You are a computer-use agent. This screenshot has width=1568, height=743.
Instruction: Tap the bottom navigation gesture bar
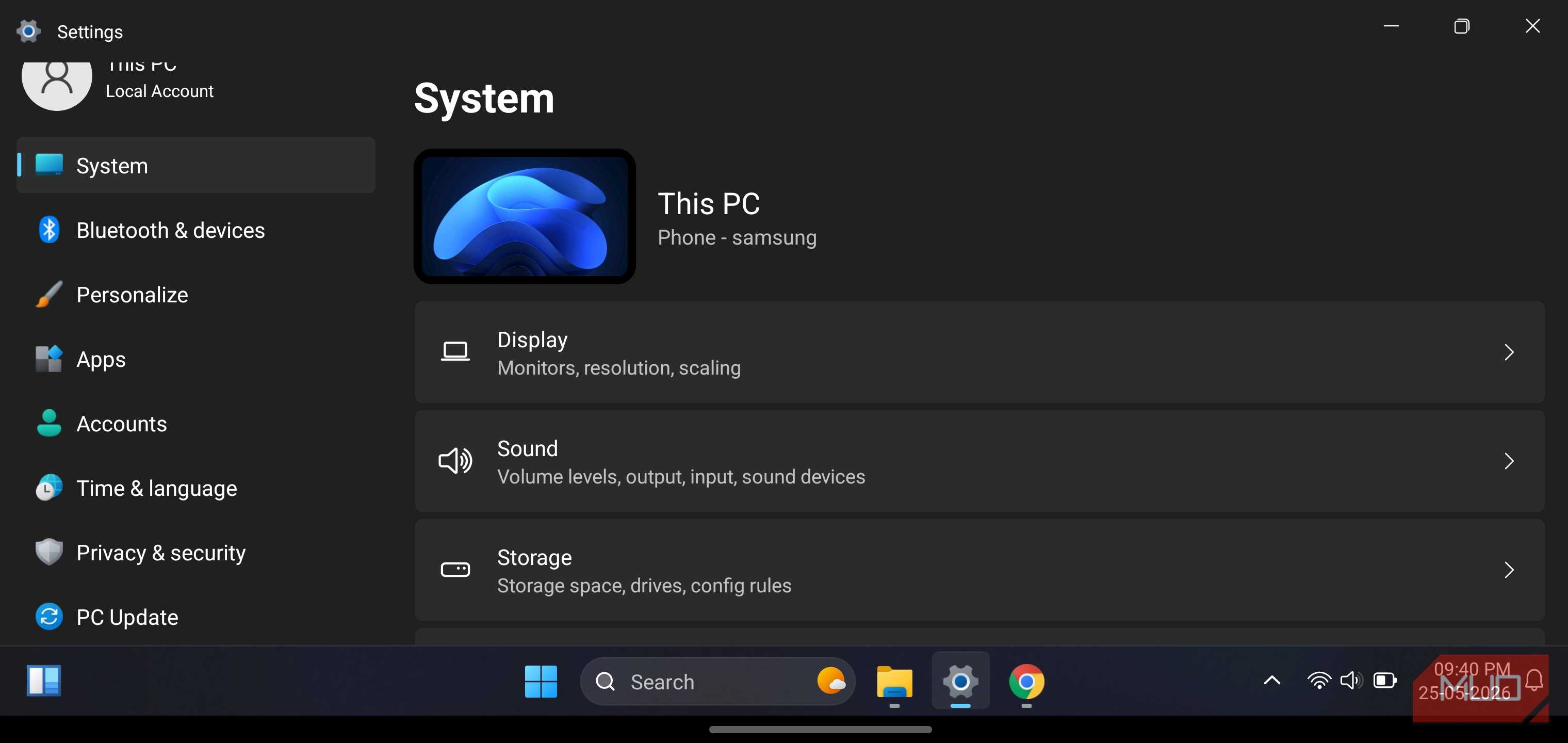[821, 730]
